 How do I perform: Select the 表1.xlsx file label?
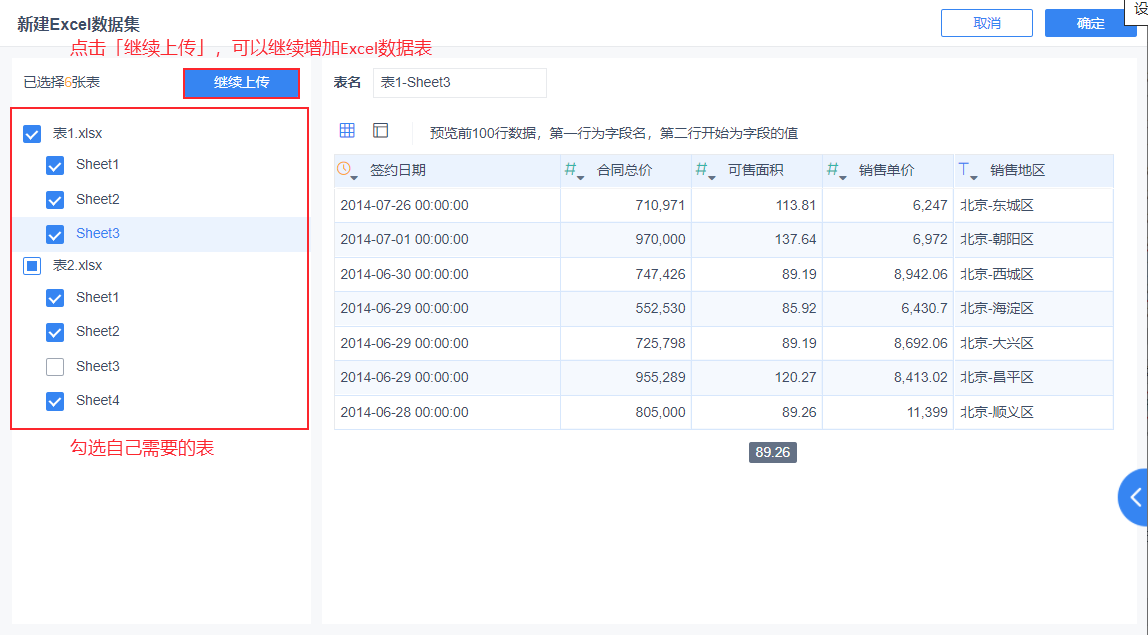coord(77,133)
